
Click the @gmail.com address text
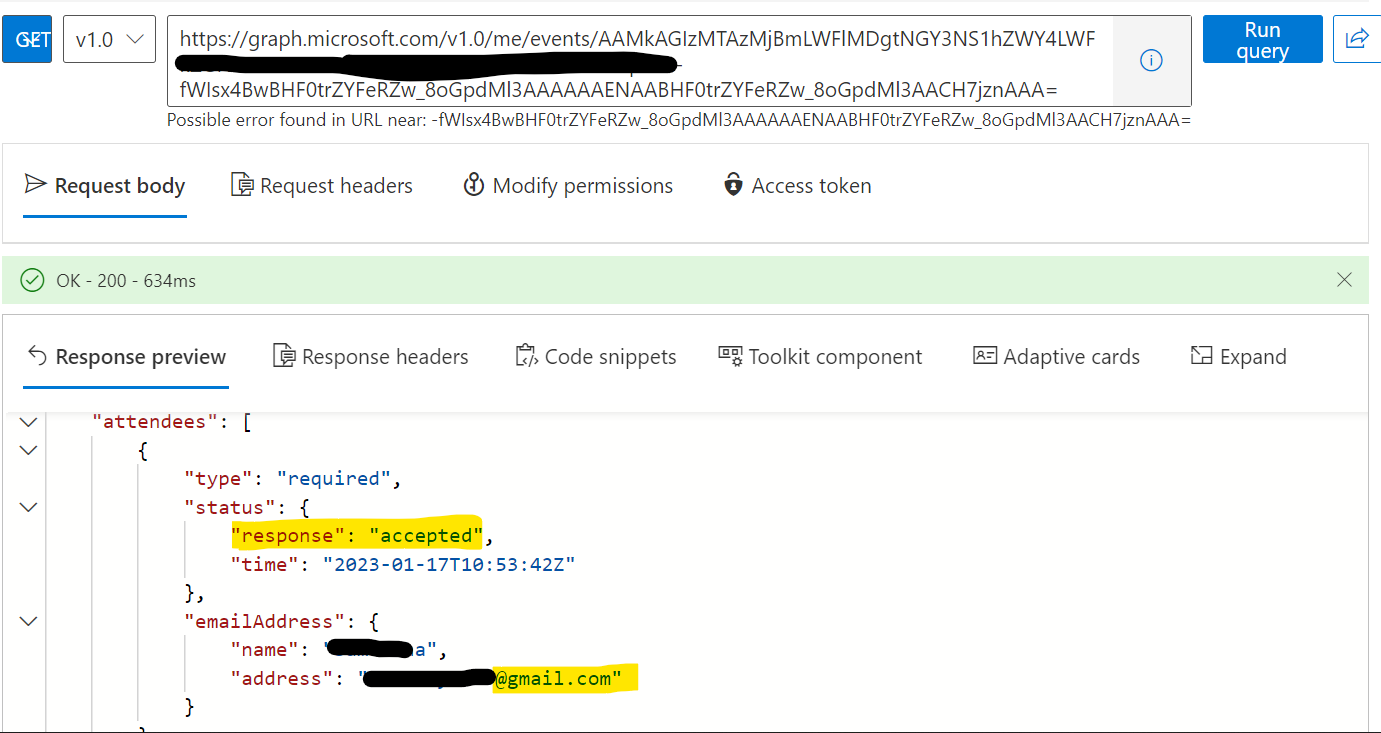pyautogui.click(x=558, y=679)
